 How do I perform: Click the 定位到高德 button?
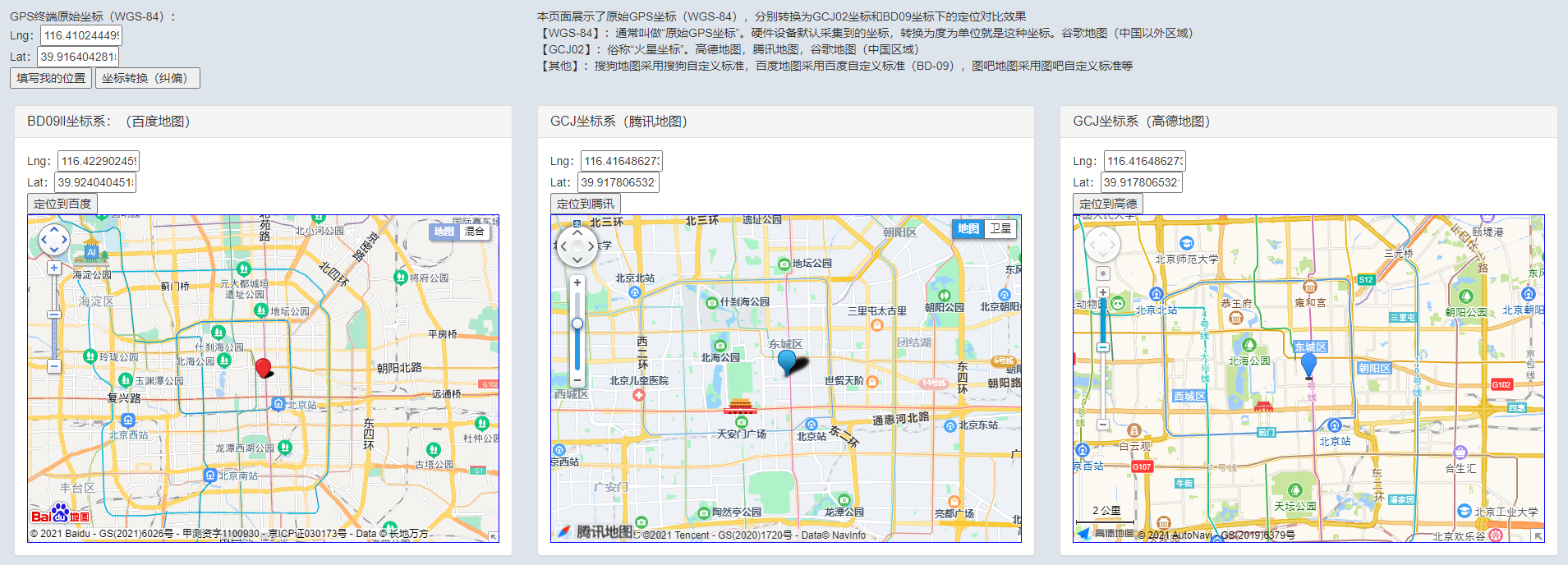[x=1108, y=204]
